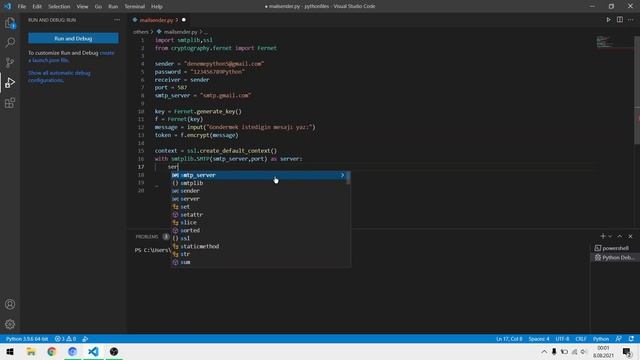Click the debug start icon in status bar
The image size is (640, 360).
click(x=85, y=339)
